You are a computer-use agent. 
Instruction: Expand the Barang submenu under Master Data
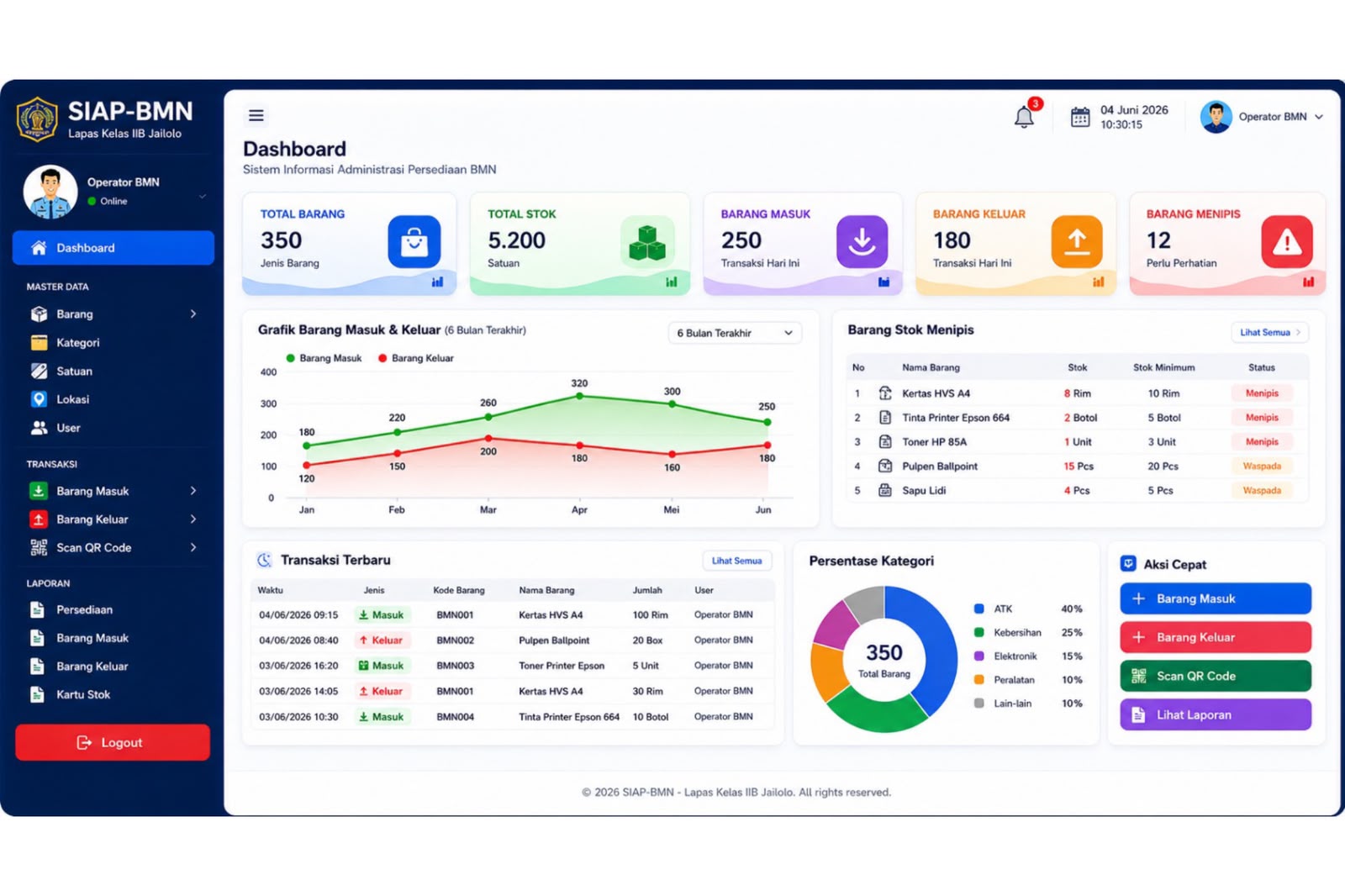coord(193,314)
